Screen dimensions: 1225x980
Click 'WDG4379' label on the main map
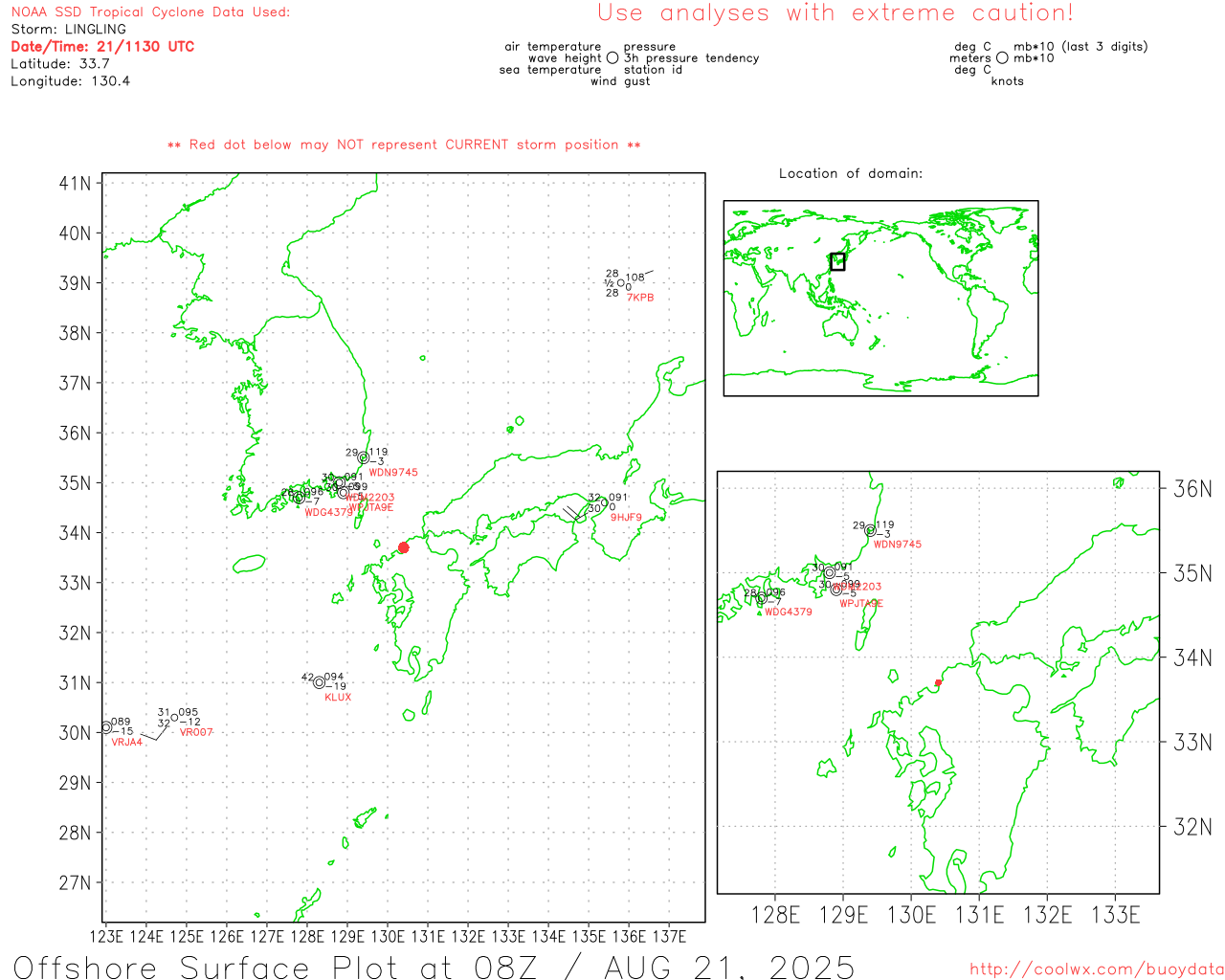coord(329,513)
